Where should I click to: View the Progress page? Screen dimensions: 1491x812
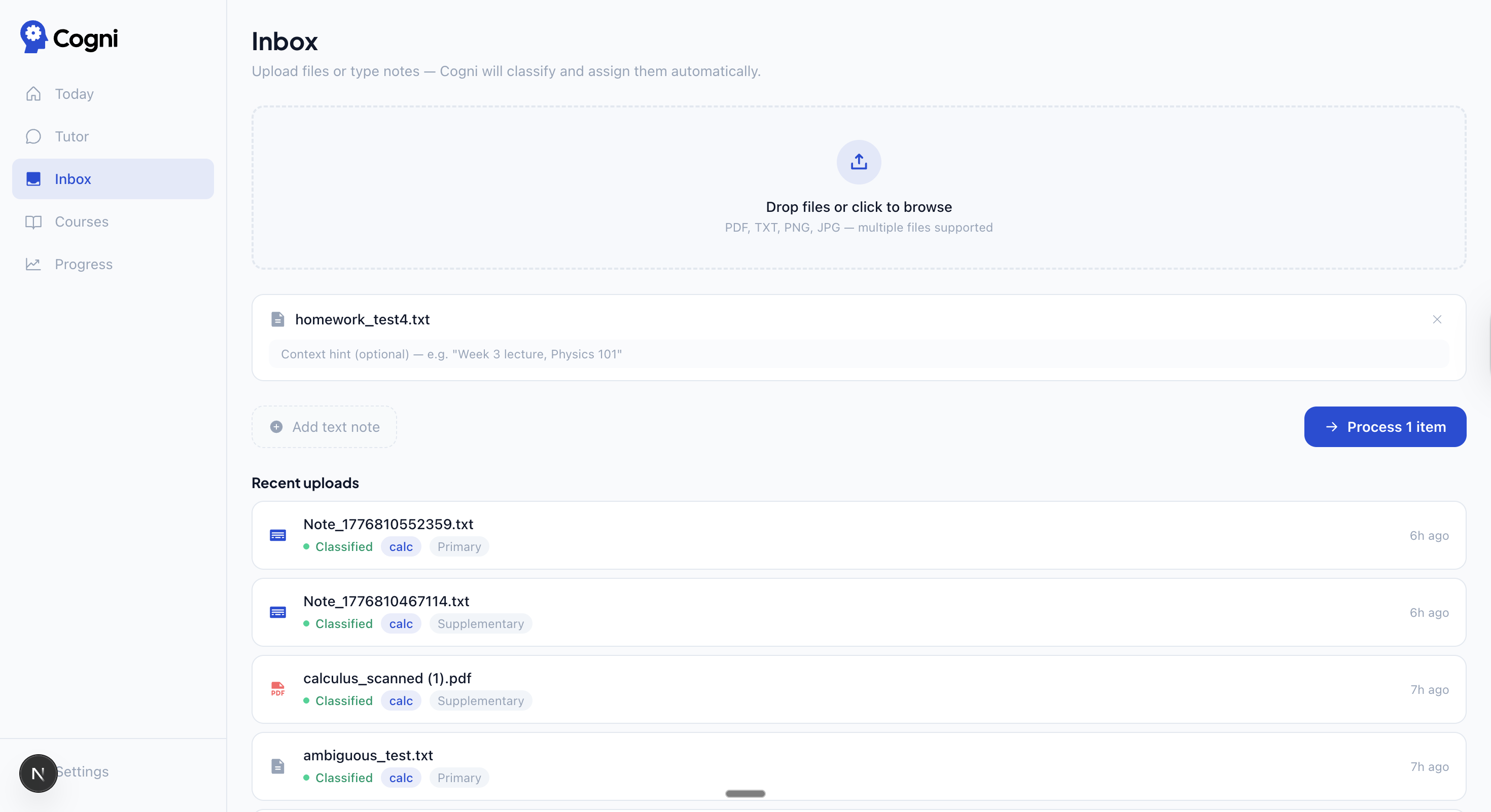[x=113, y=264]
